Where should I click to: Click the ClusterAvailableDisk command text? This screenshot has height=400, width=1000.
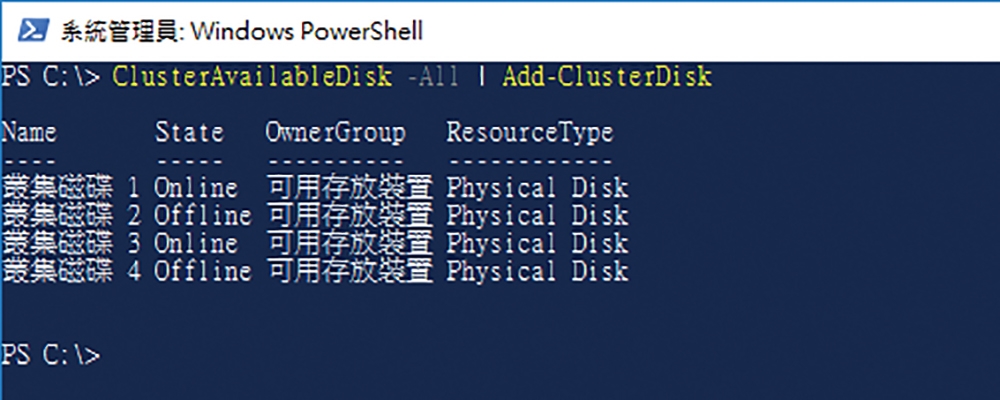coord(251,77)
